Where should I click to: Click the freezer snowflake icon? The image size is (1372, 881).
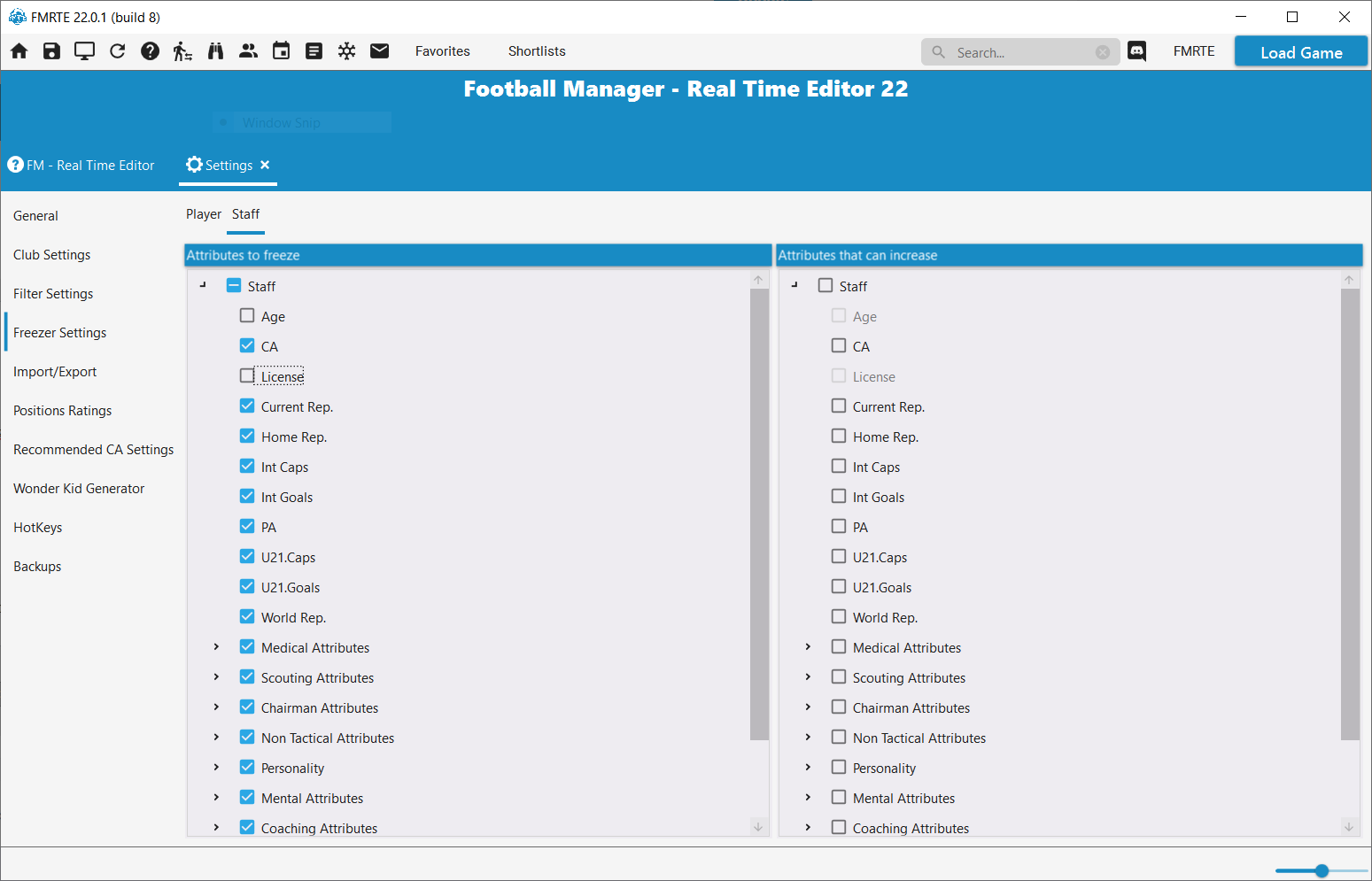pyautogui.click(x=346, y=51)
